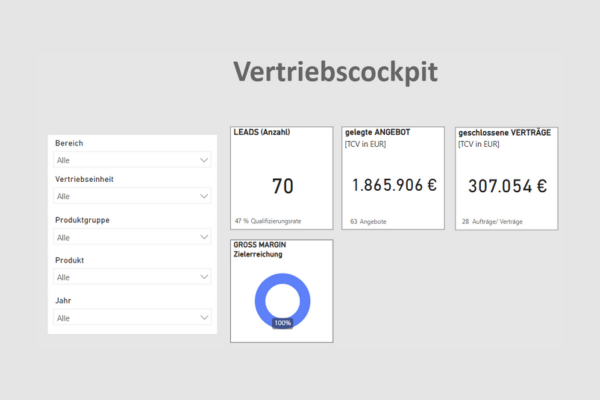The image size is (600, 400).
Task: Open the Jahr dropdown
Action: [132, 317]
